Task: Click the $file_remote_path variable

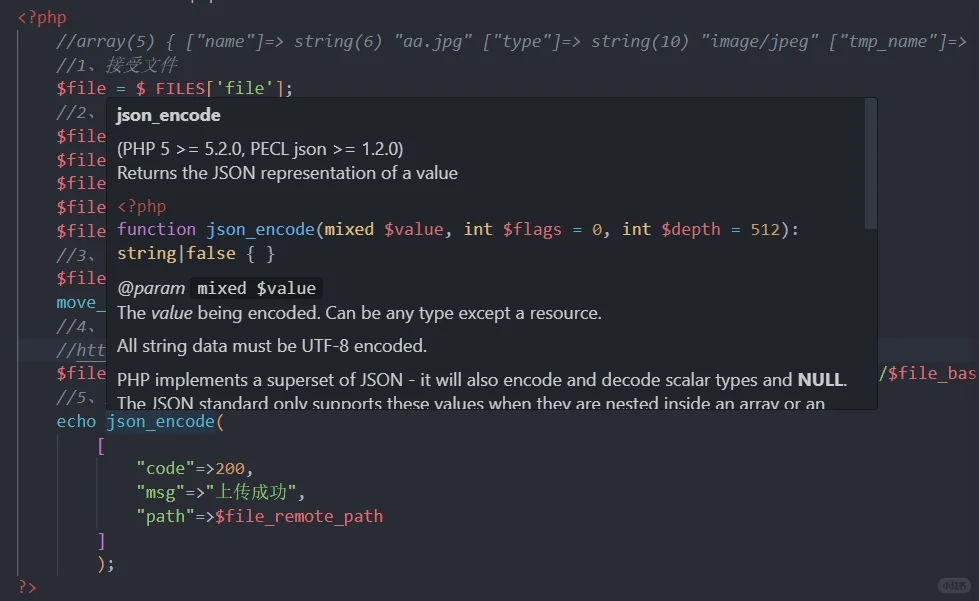Action: pos(299,517)
